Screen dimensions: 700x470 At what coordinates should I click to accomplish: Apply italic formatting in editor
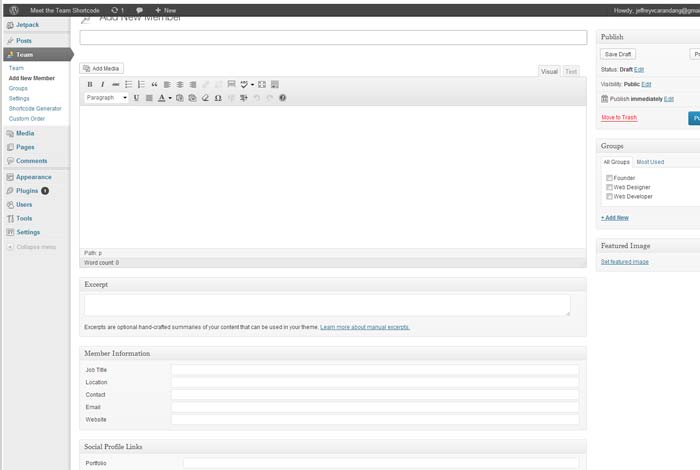pos(102,85)
